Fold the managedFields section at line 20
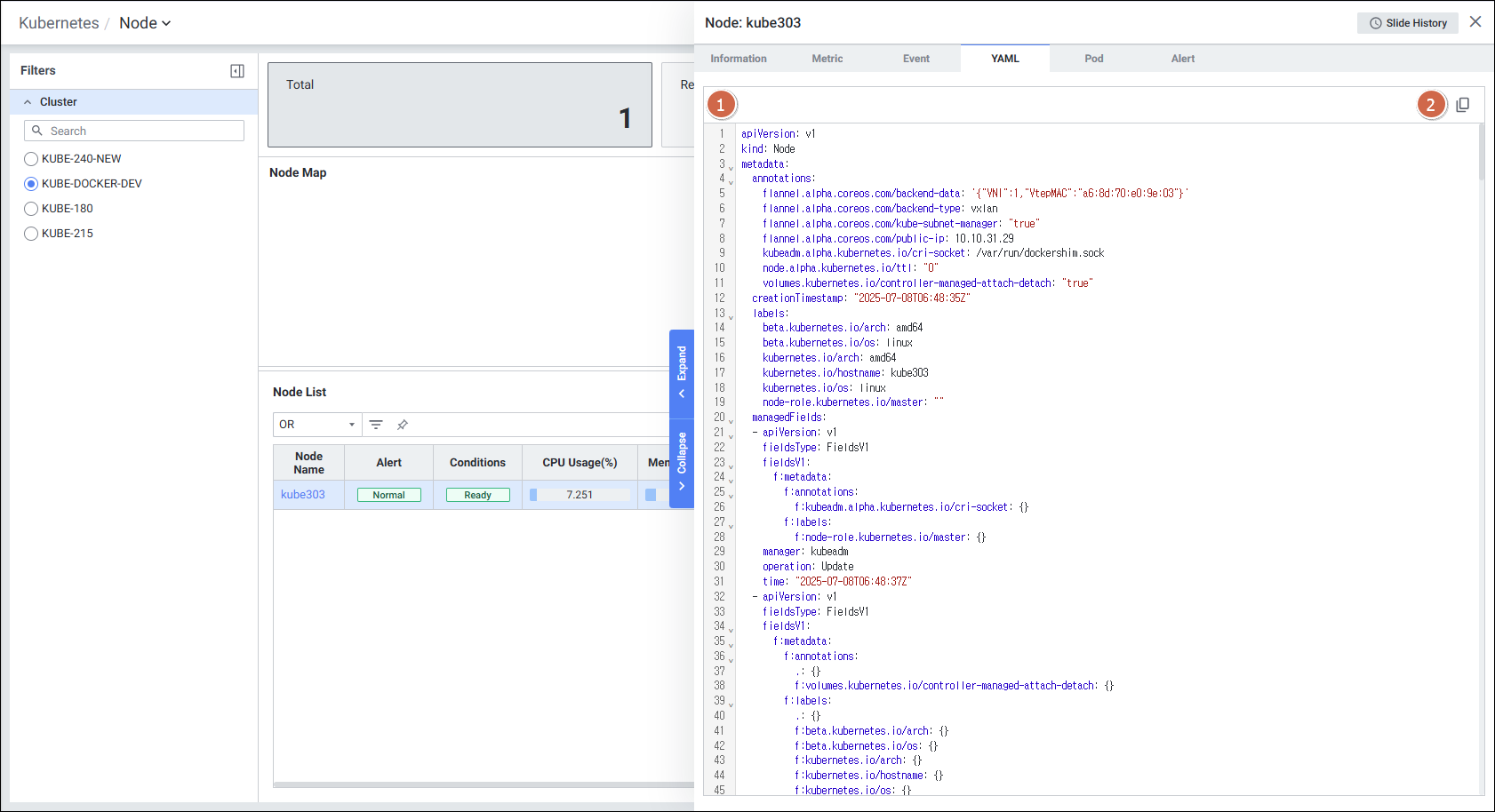The height and width of the screenshot is (812, 1495). 732,420
